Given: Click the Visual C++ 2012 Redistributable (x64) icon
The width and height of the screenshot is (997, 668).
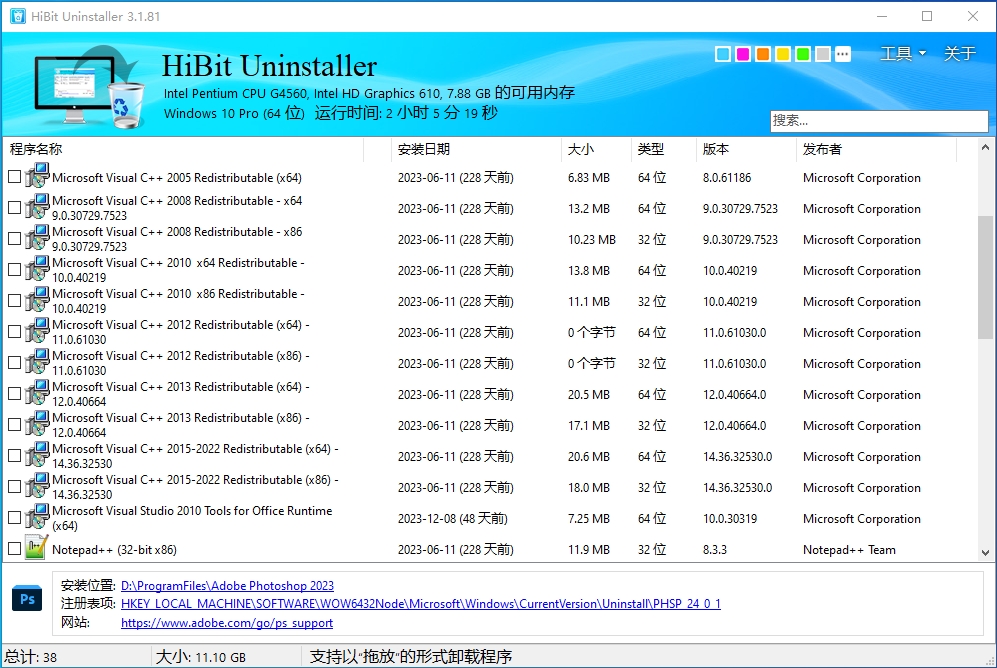Looking at the screenshot, I should pyautogui.click(x=37, y=331).
